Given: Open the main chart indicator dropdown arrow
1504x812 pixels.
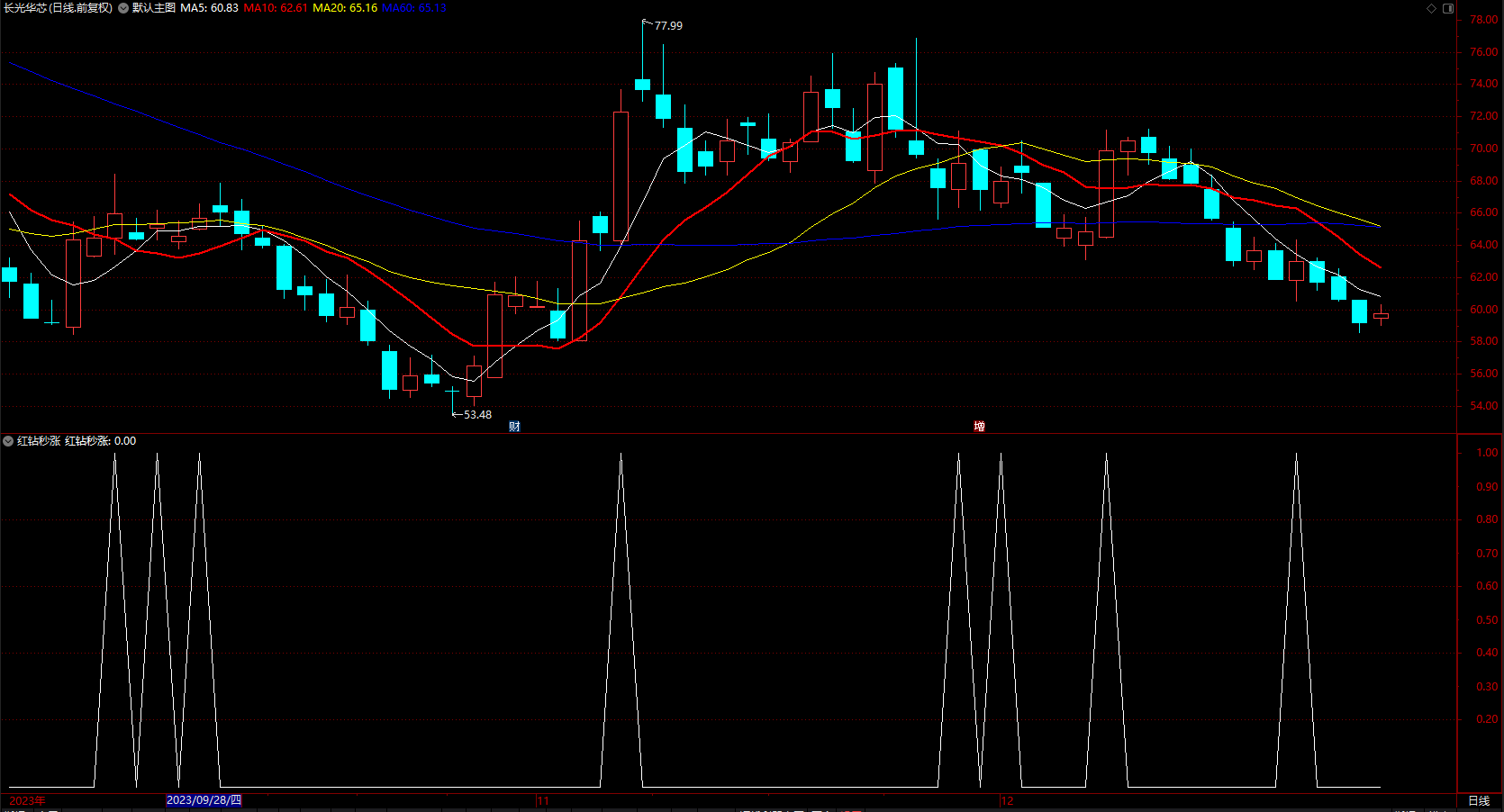Looking at the screenshot, I should click(x=123, y=8).
